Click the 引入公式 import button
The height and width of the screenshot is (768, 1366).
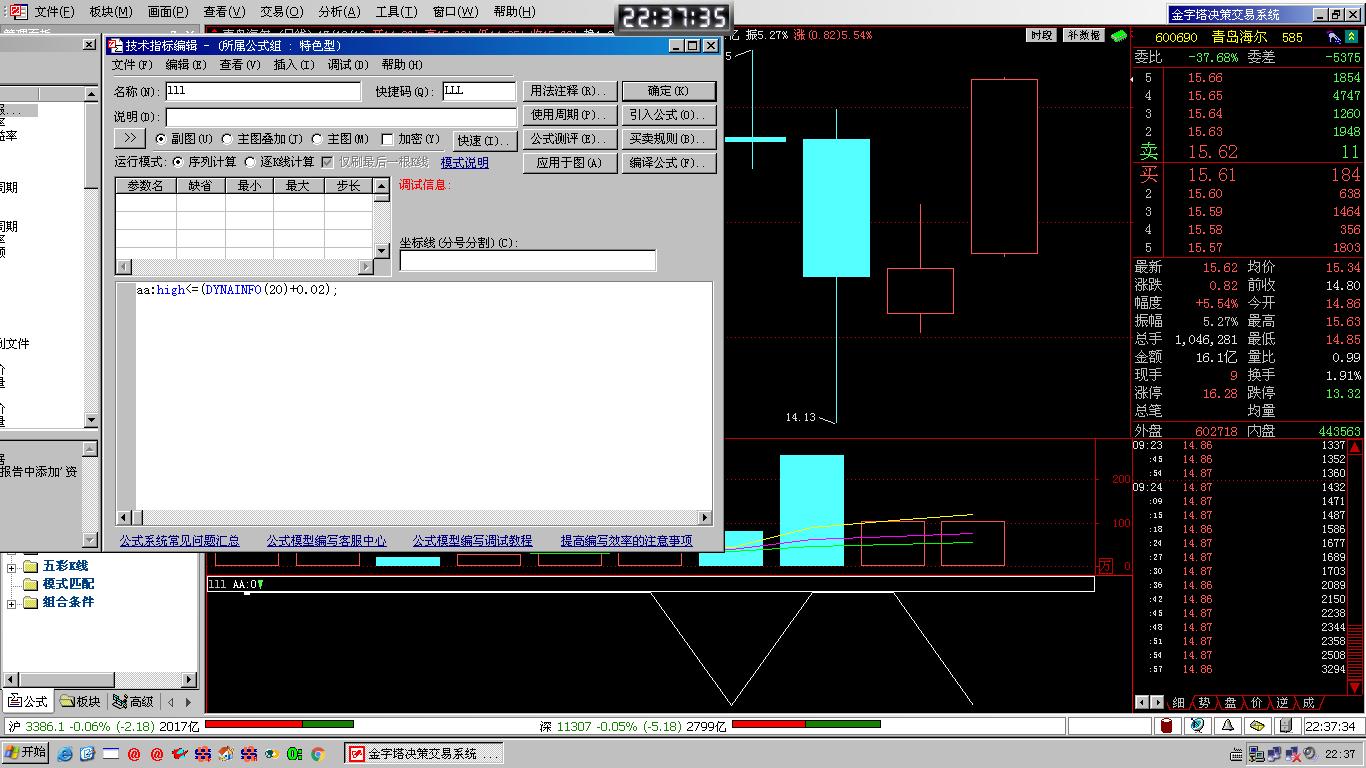point(669,115)
